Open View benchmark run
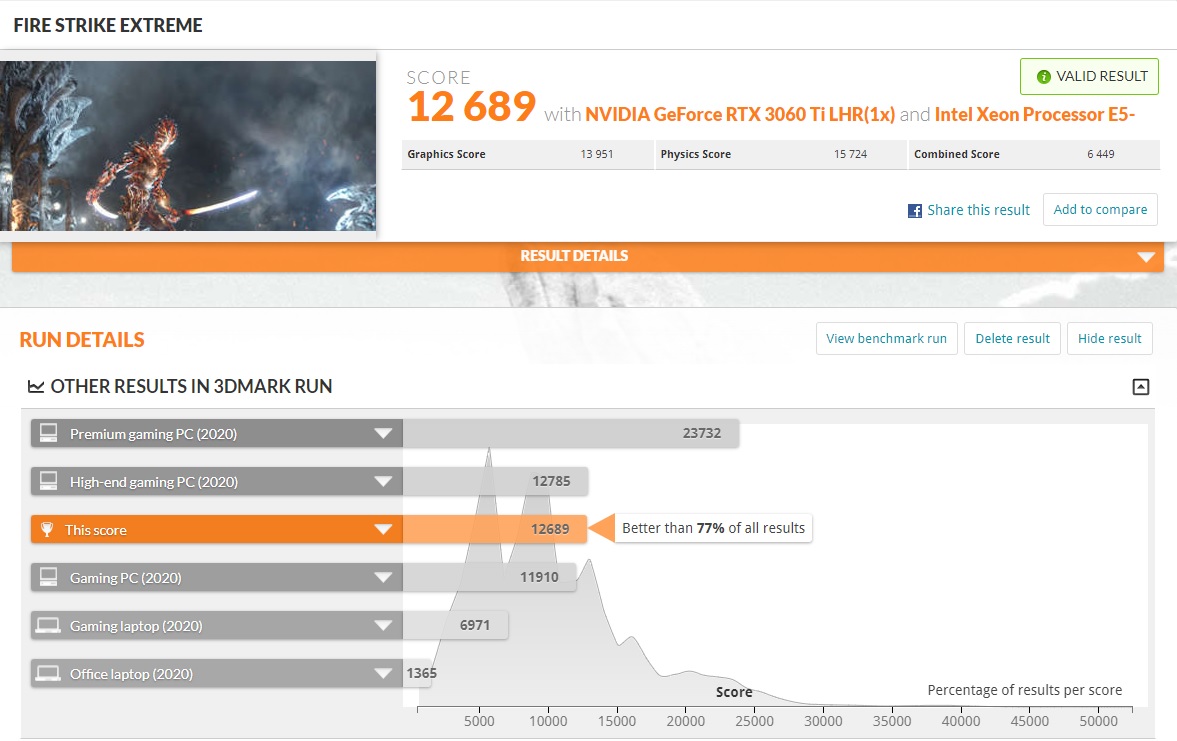 tap(887, 339)
